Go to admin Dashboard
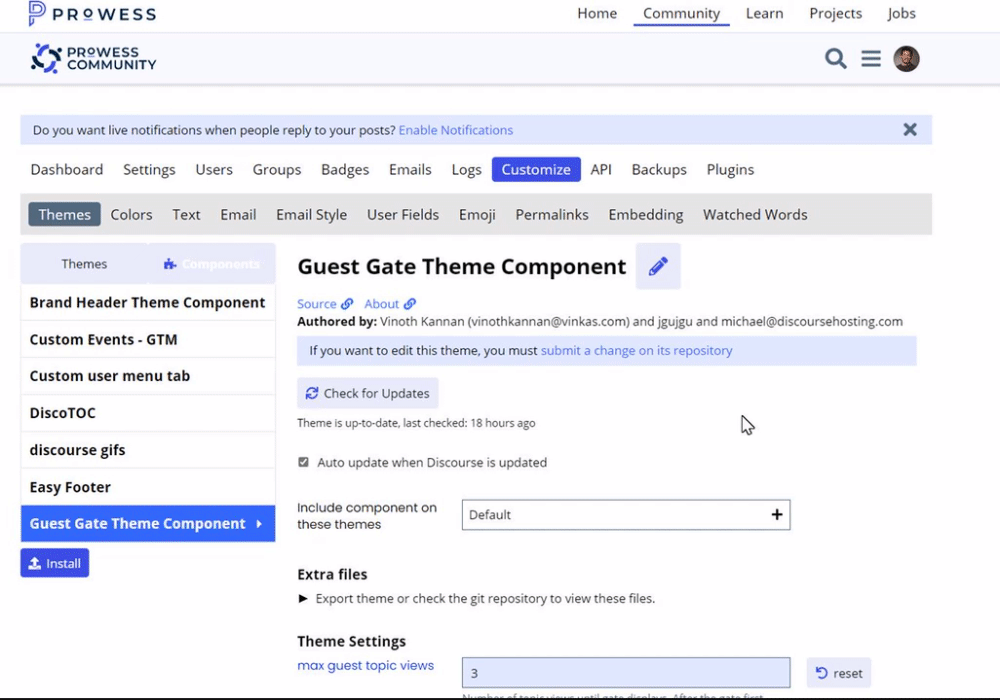The width and height of the screenshot is (1000, 700). click(67, 170)
